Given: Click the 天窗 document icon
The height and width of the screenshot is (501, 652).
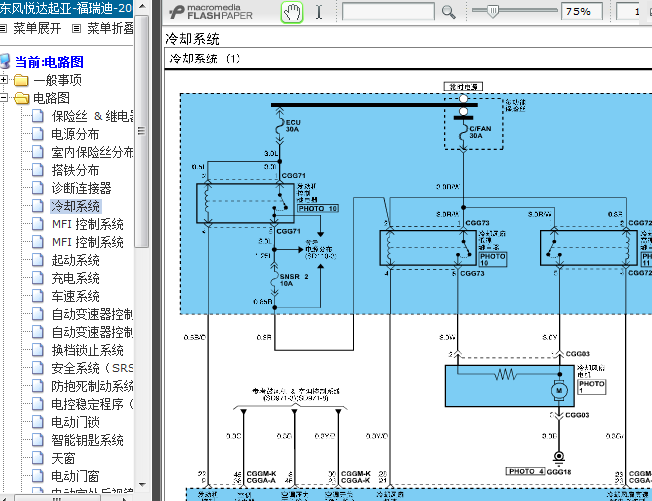Looking at the screenshot, I should pos(38,458).
